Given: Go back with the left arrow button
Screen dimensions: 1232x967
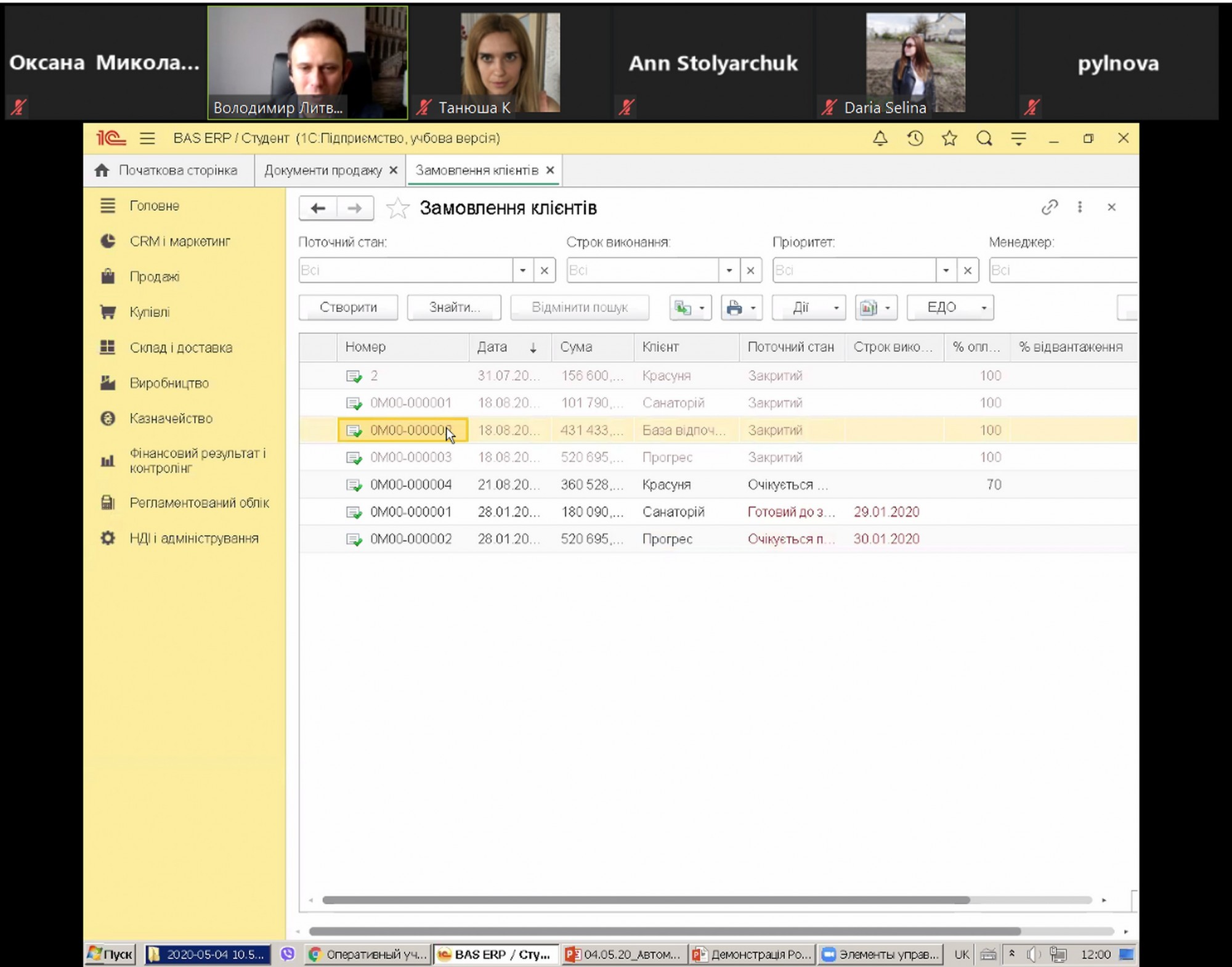Looking at the screenshot, I should tap(318, 208).
